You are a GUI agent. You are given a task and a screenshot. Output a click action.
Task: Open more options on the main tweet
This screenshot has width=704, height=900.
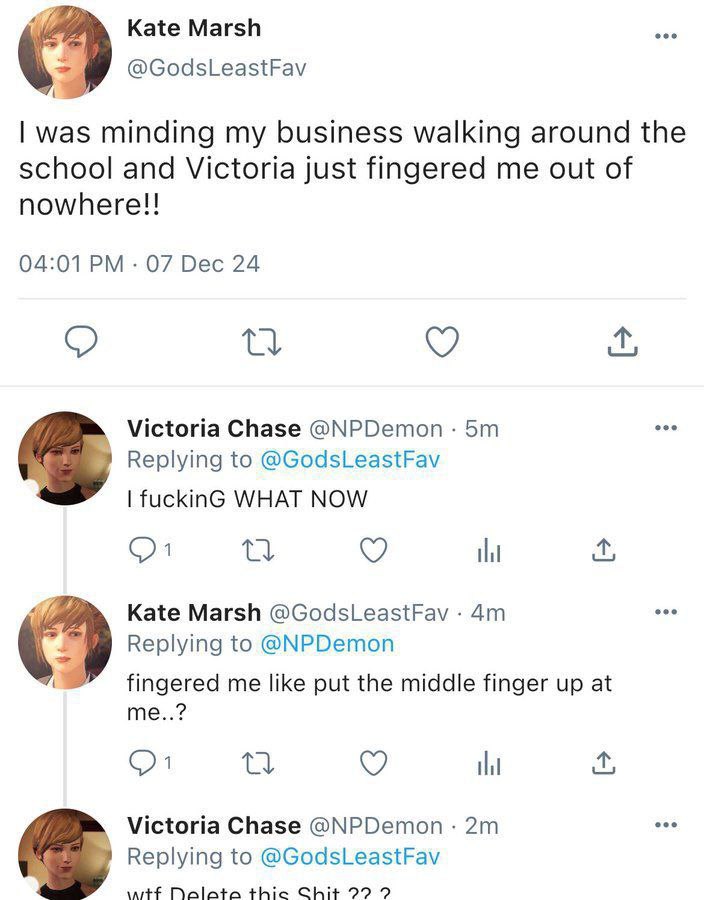666,36
